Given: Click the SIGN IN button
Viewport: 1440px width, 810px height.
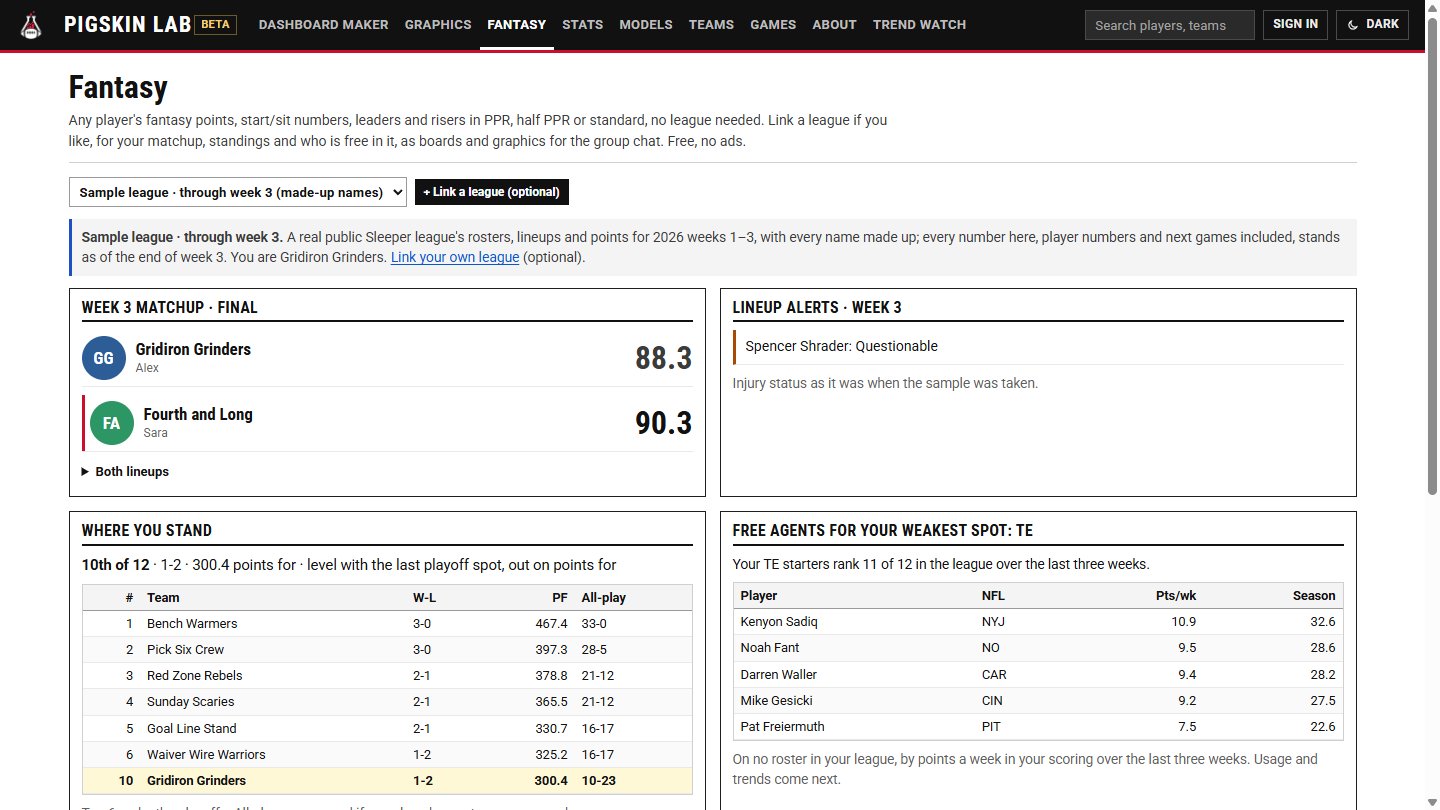Looking at the screenshot, I should 1295,25.
